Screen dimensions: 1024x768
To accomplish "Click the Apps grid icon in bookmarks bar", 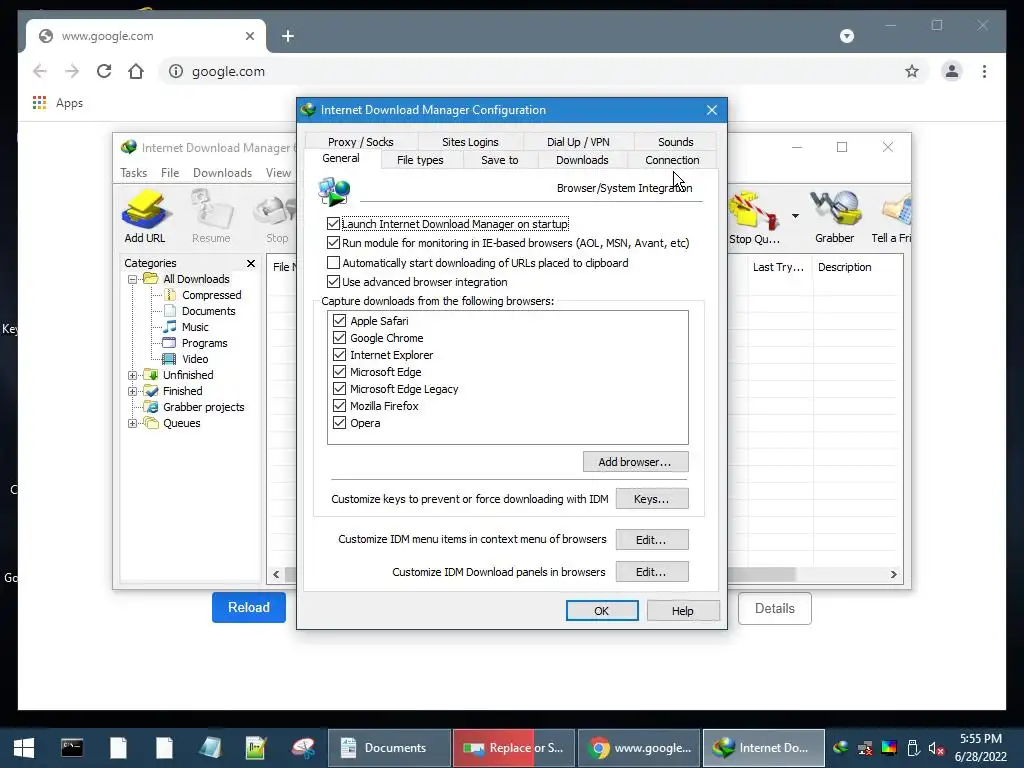I will click(x=39, y=103).
